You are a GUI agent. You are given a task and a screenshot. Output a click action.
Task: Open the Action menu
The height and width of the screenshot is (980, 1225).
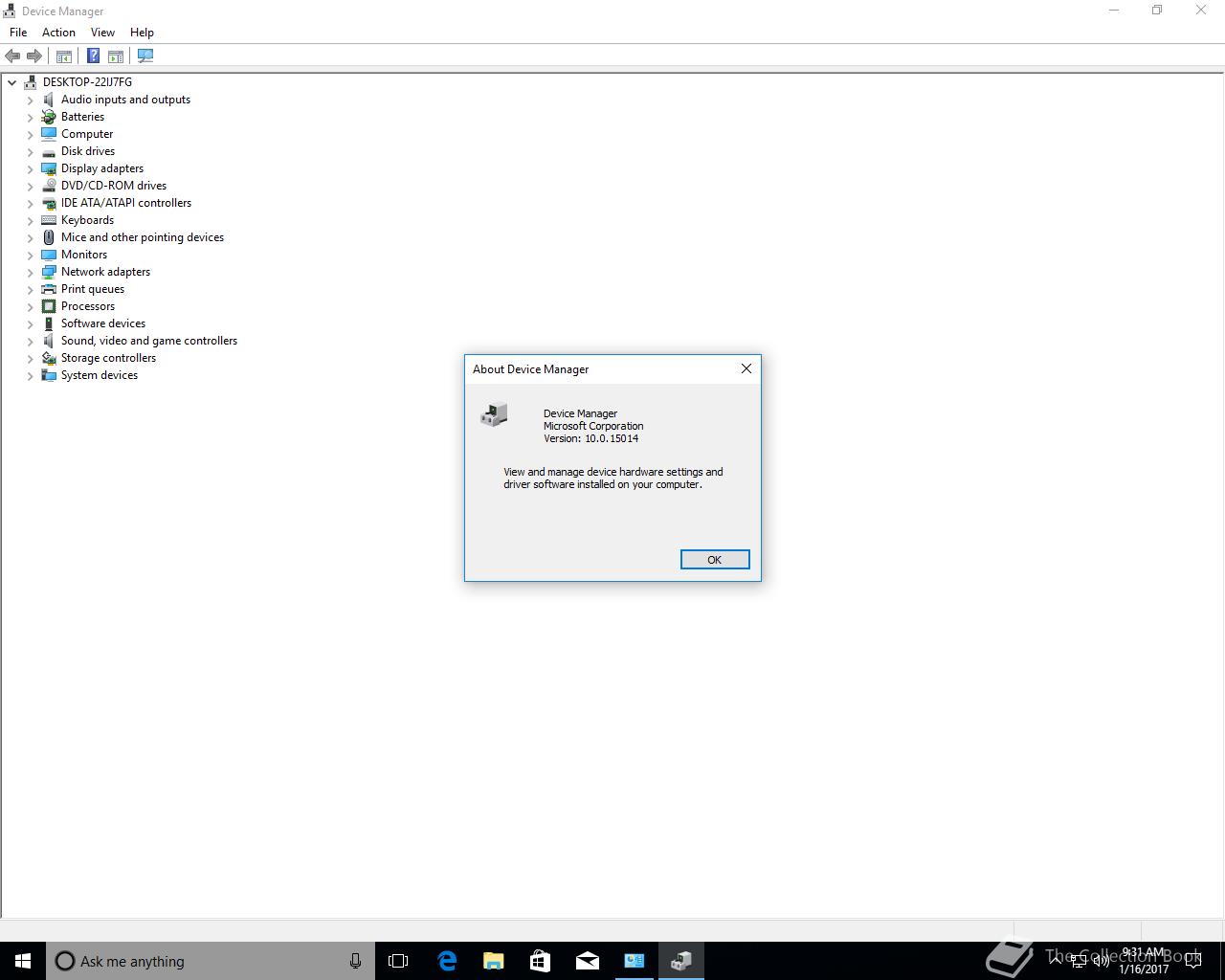coord(58,33)
